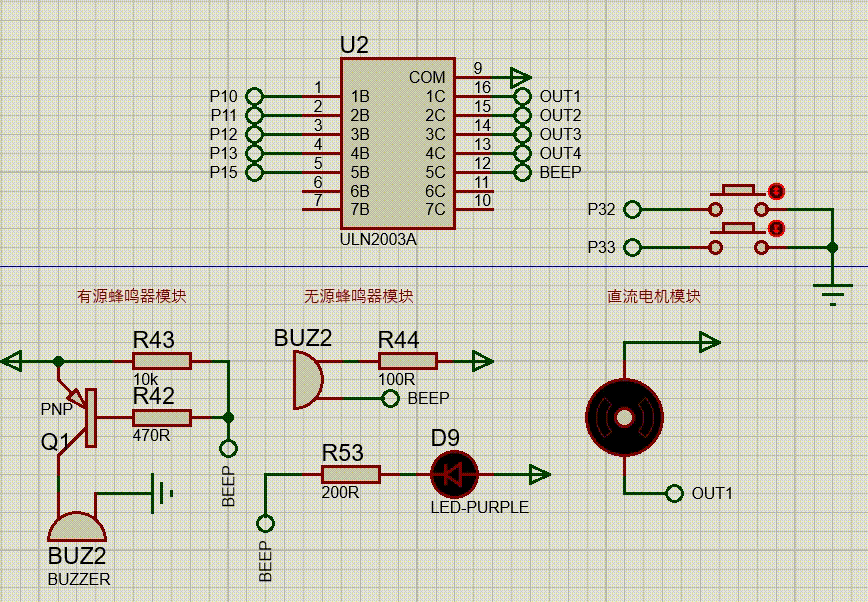Click the 6C pin label in U2
This screenshot has height=602, width=868.
tap(435, 191)
